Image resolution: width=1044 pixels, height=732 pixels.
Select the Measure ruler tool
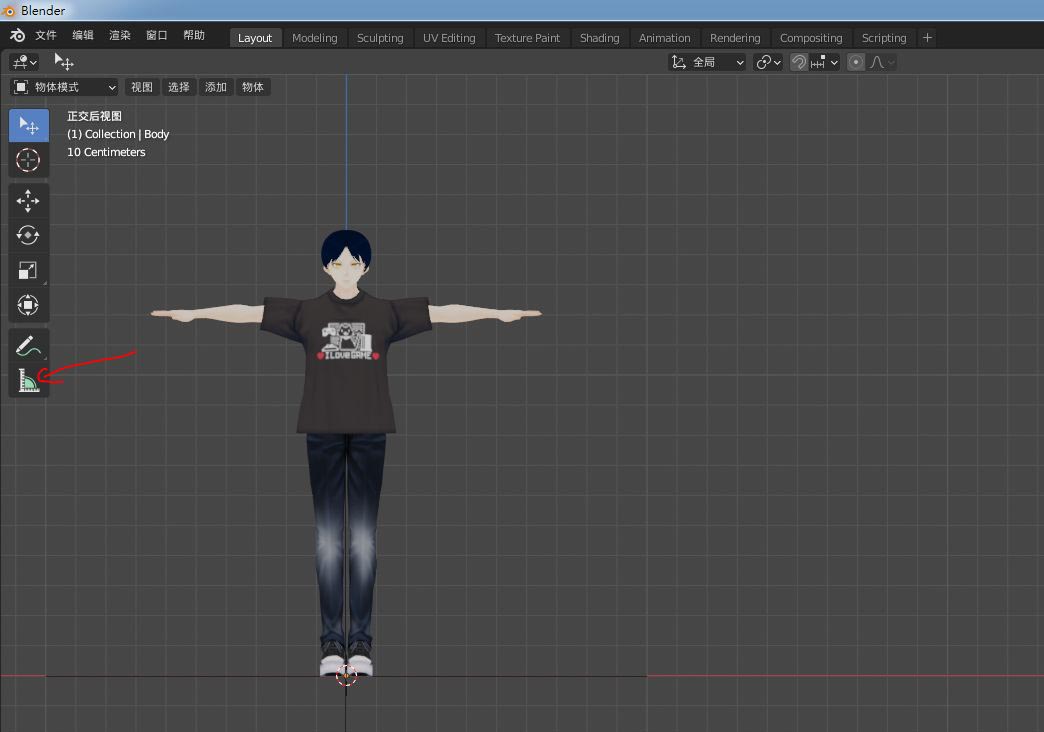coord(28,381)
